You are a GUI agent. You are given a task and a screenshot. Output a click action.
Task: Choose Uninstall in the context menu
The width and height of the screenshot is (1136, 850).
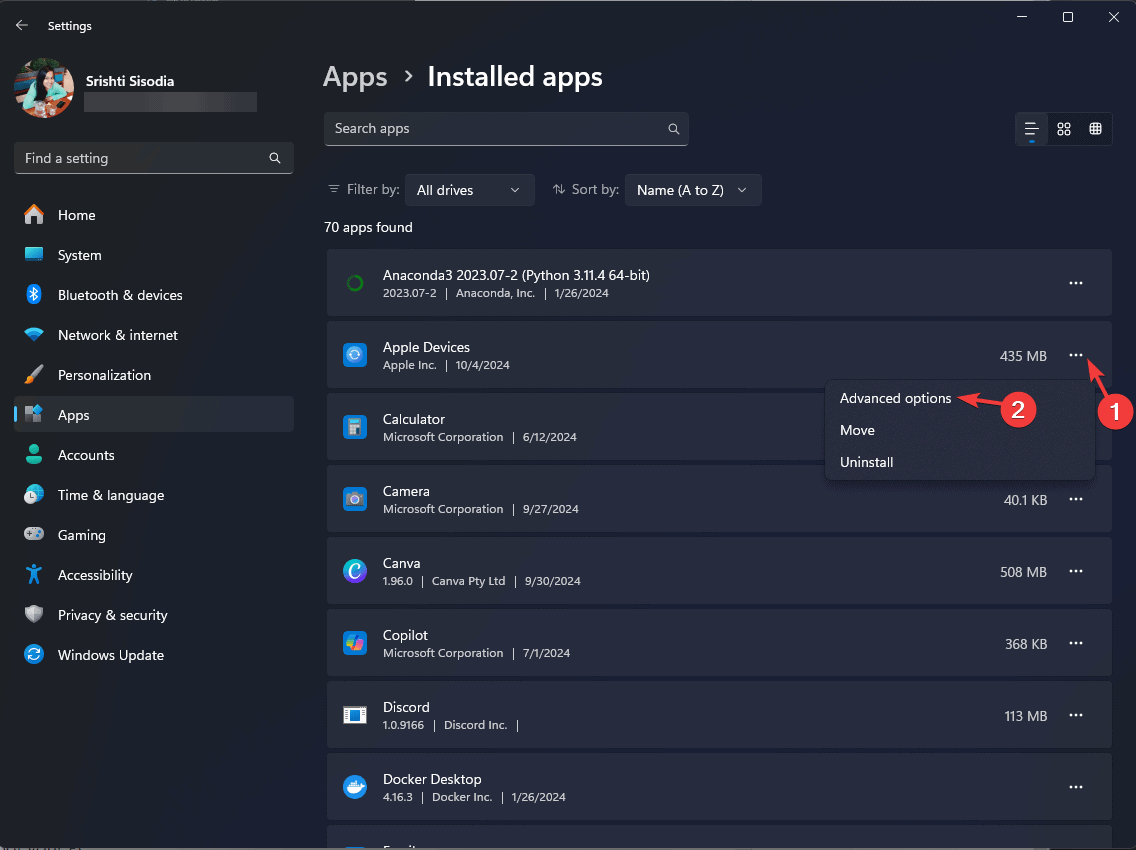click(x=866, y=462)
